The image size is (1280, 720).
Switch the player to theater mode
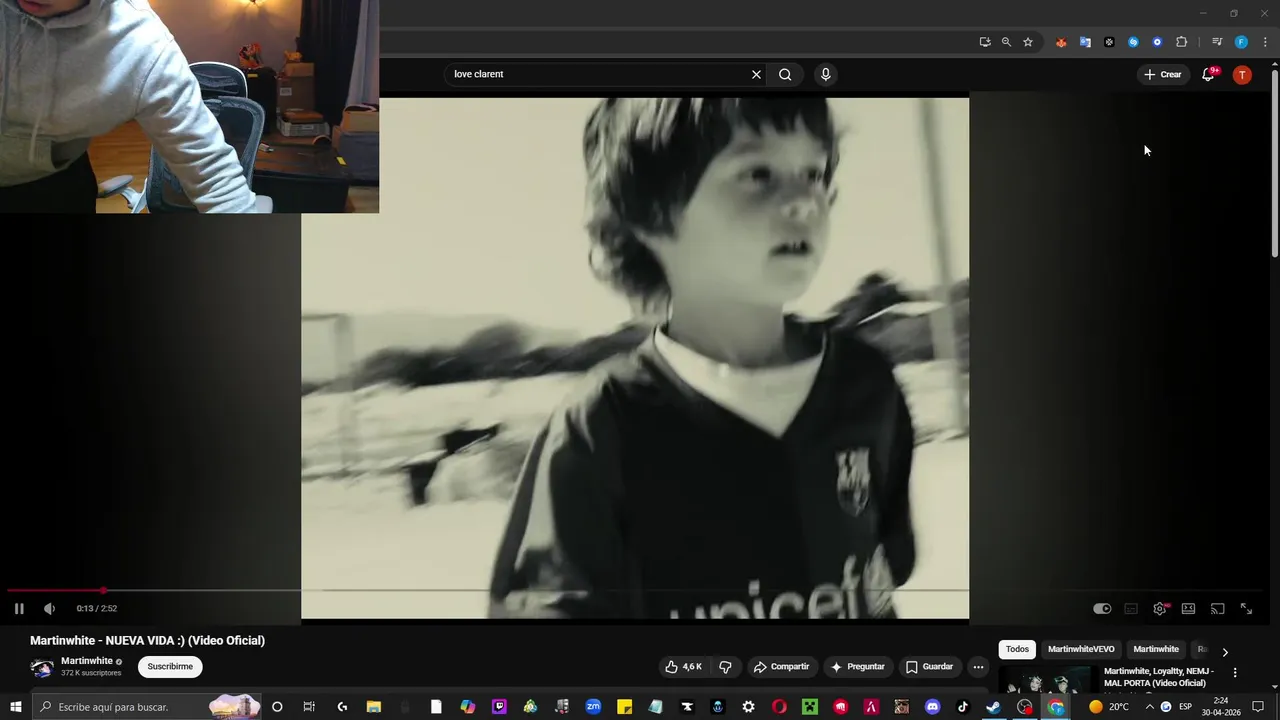click(x=1188, y=608)
